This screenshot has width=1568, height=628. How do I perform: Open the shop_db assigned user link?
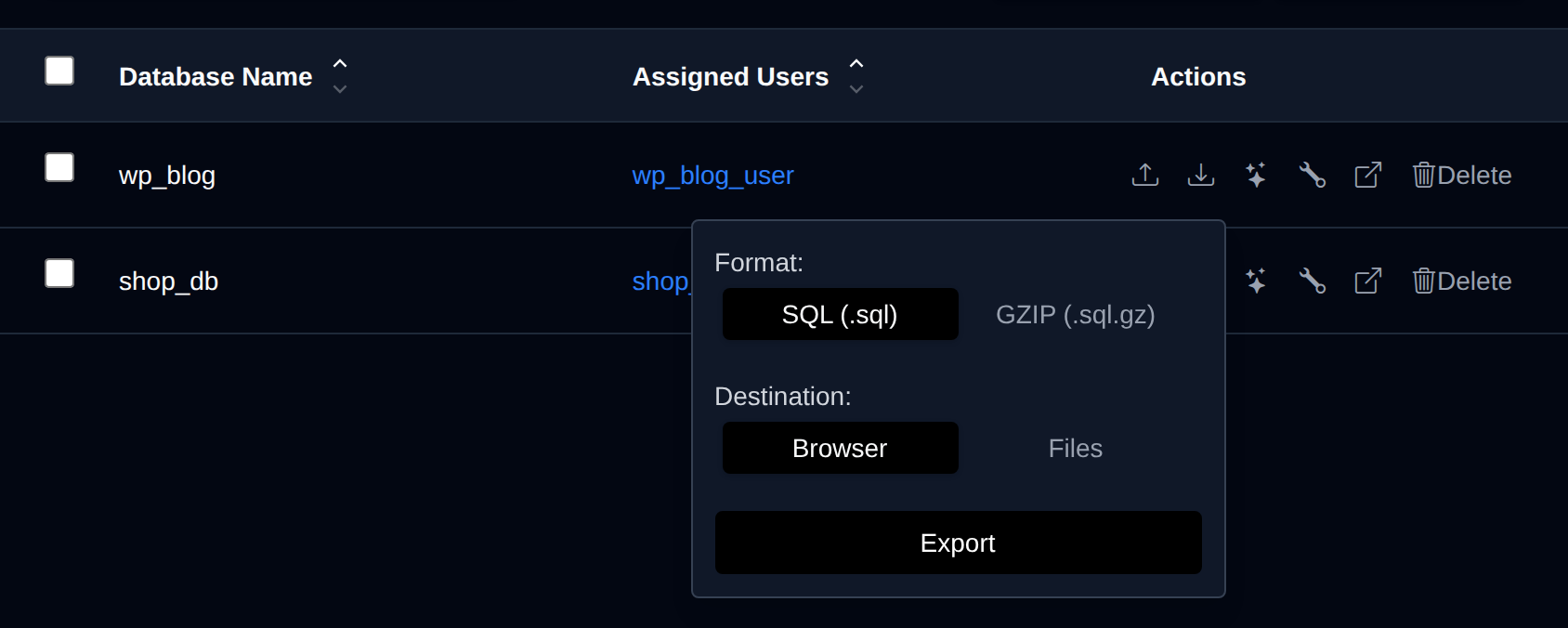(x=661, y=281)
